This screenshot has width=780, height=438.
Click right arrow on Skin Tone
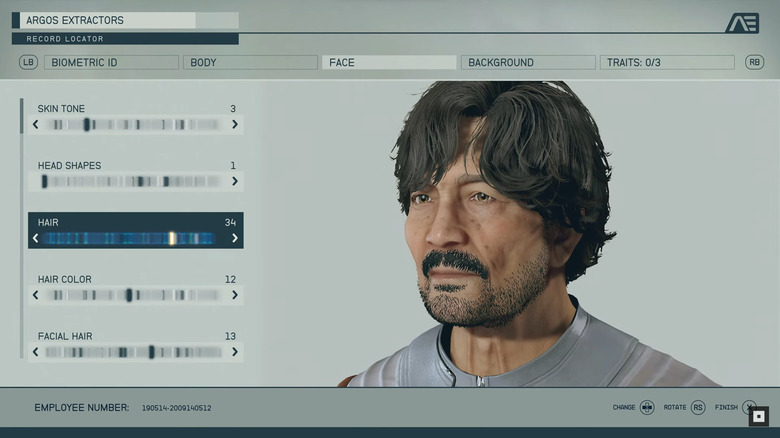point(235,125)
